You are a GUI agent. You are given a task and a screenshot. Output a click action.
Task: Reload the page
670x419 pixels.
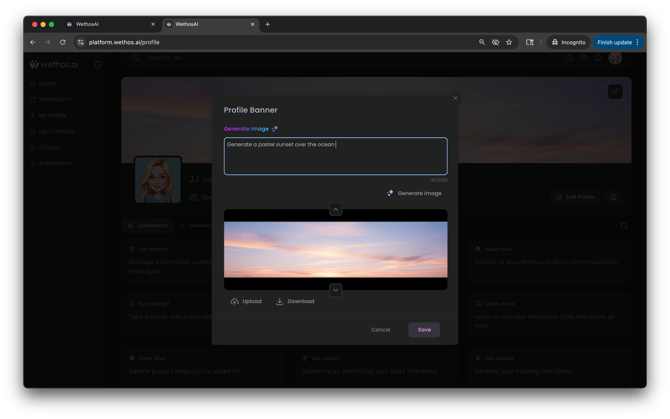tap(63, 42)
